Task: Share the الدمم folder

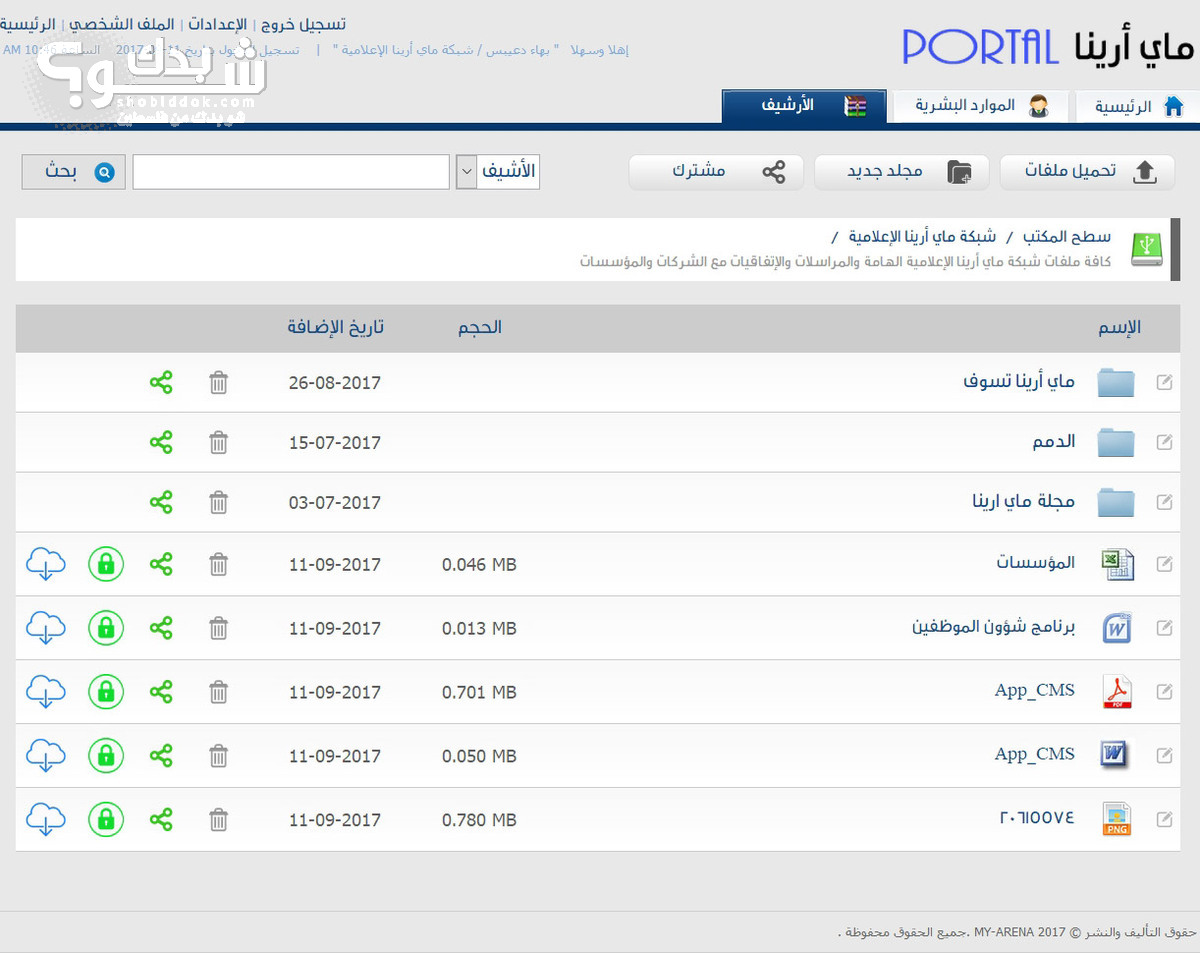Action: (161, 442)
